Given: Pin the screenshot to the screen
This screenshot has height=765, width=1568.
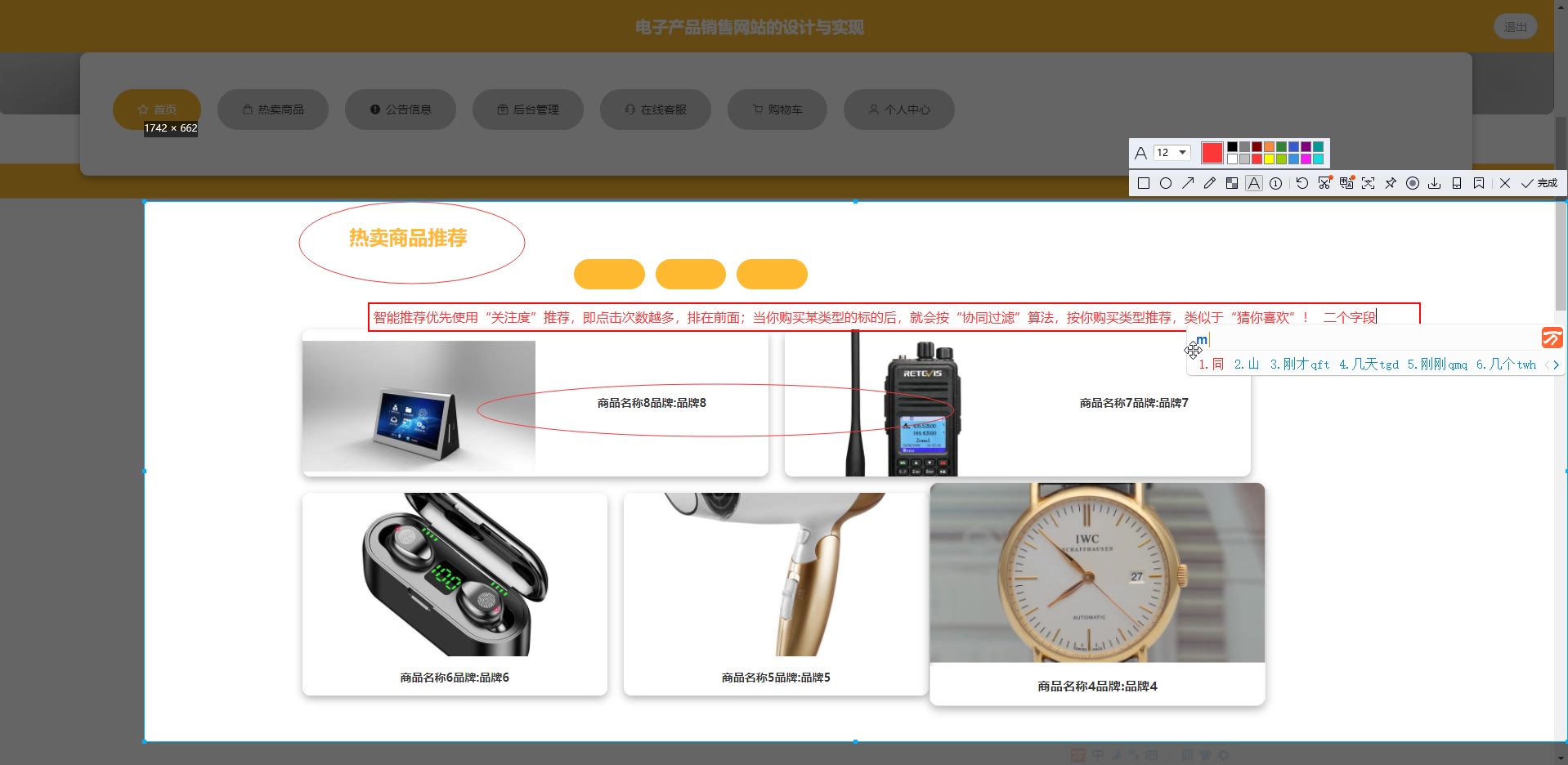Looking at the screenshot, I should tap(1391, 183).
